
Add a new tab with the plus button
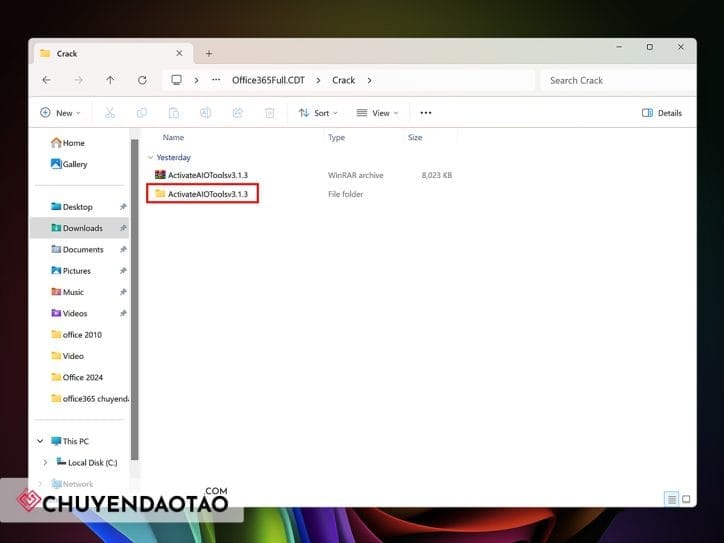pyautogui.click(x=209, y=54)
